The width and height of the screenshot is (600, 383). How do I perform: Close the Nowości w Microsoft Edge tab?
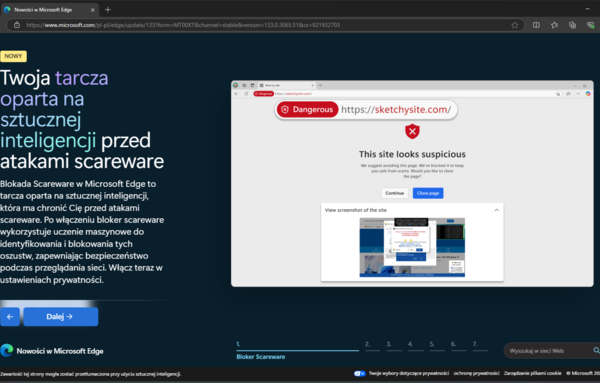point(92,10)
